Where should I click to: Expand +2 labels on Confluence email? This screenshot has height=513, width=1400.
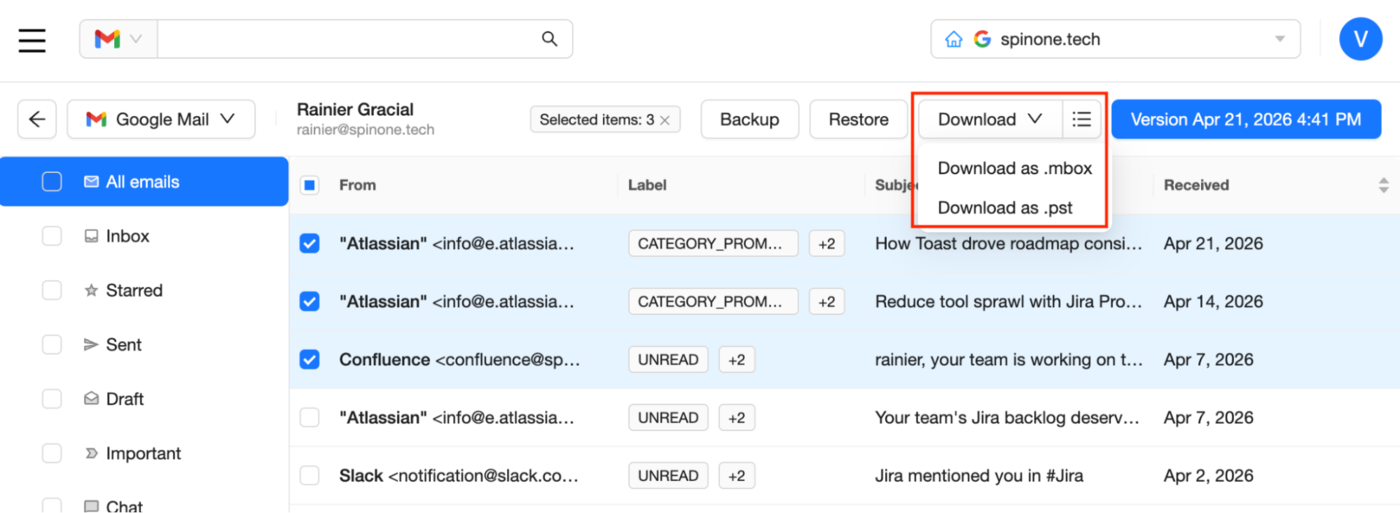tap(737, 359)
